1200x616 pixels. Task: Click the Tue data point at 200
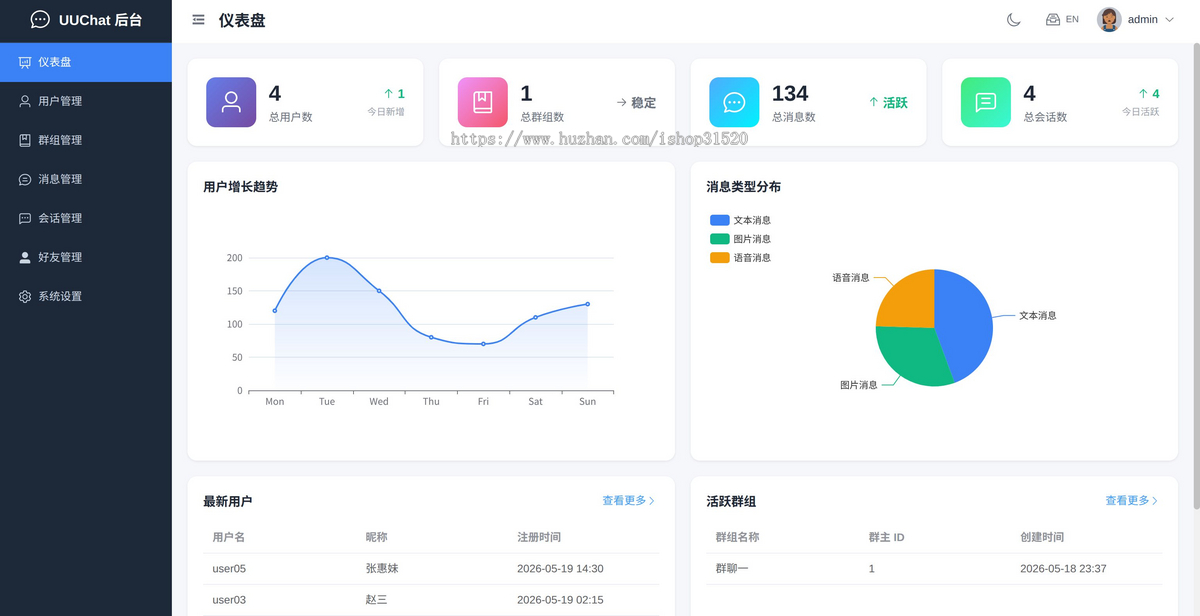(327, 258)
